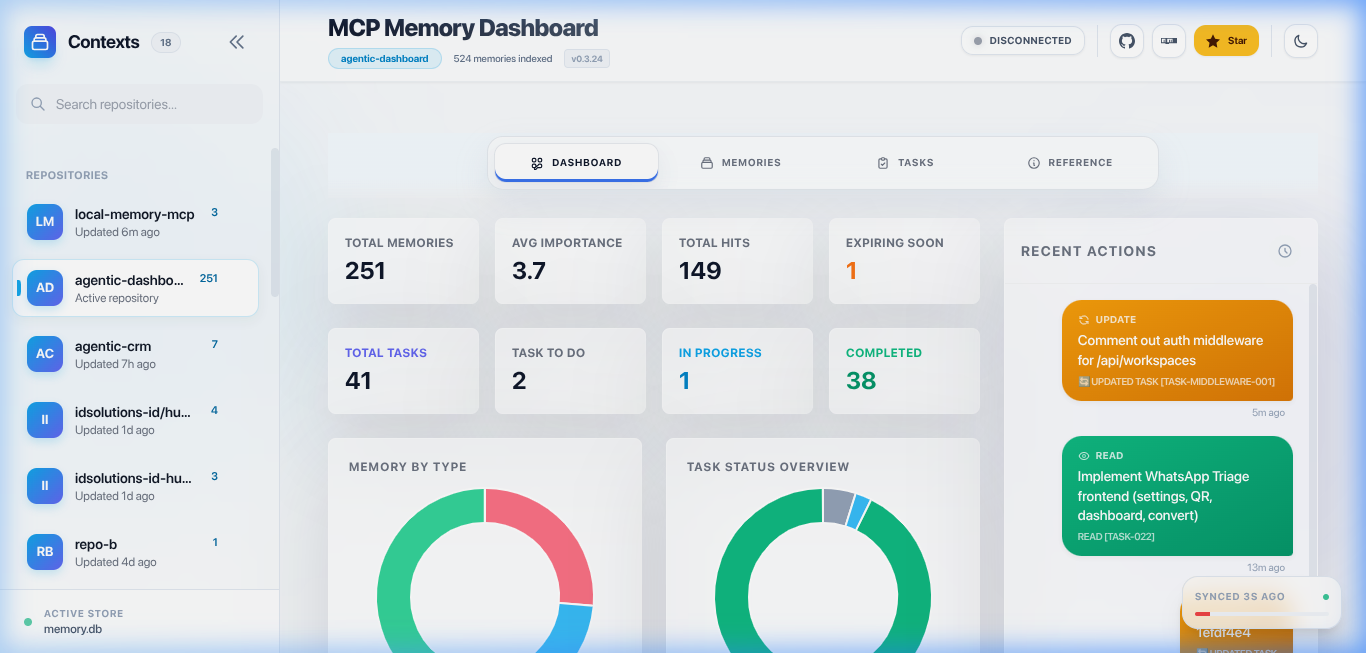
Task: Open the EXPIRING SOON card
Action: (x=904, y=261)
